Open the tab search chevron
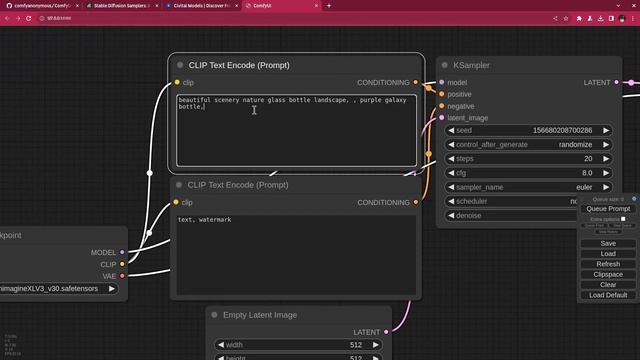This screenshot has height=360, width=640. pos(618,6)
